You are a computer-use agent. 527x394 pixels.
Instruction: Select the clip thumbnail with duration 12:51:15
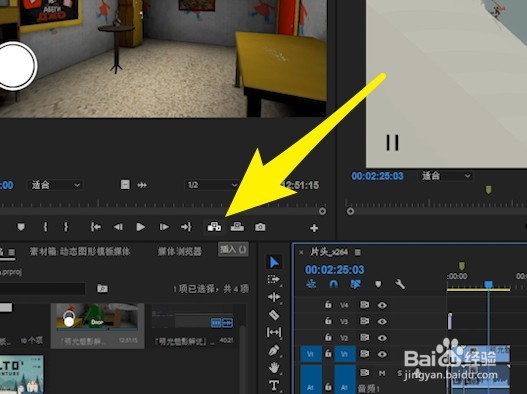click(97, 318)
